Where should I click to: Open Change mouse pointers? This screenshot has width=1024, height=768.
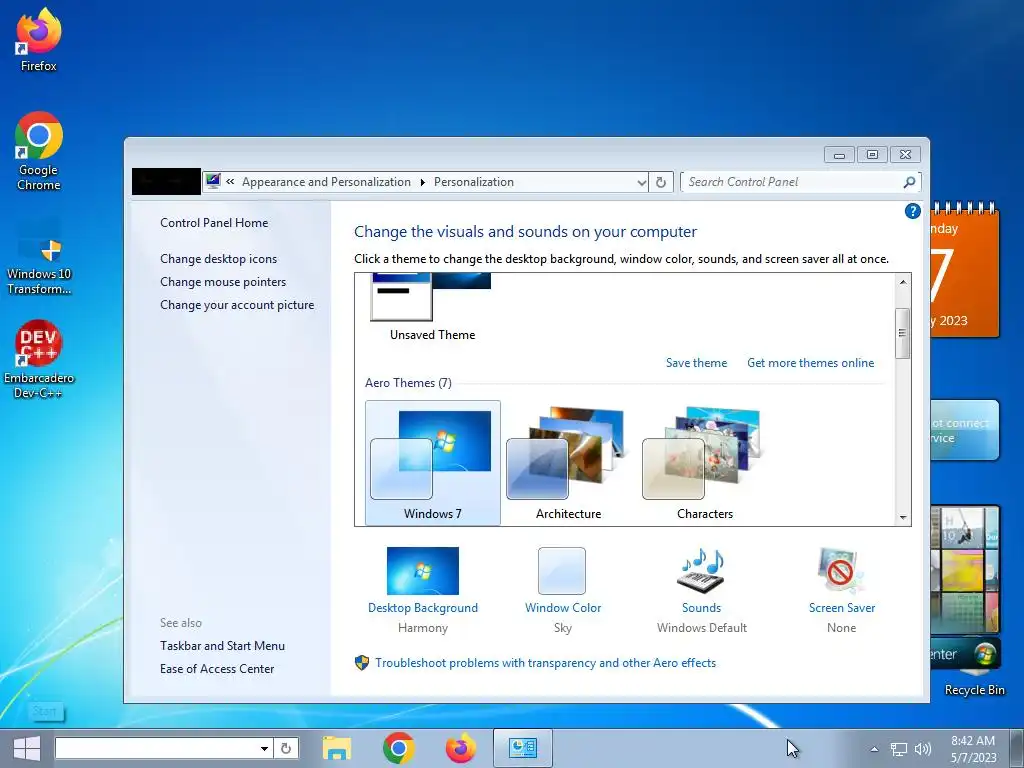[x=223, y=282]
